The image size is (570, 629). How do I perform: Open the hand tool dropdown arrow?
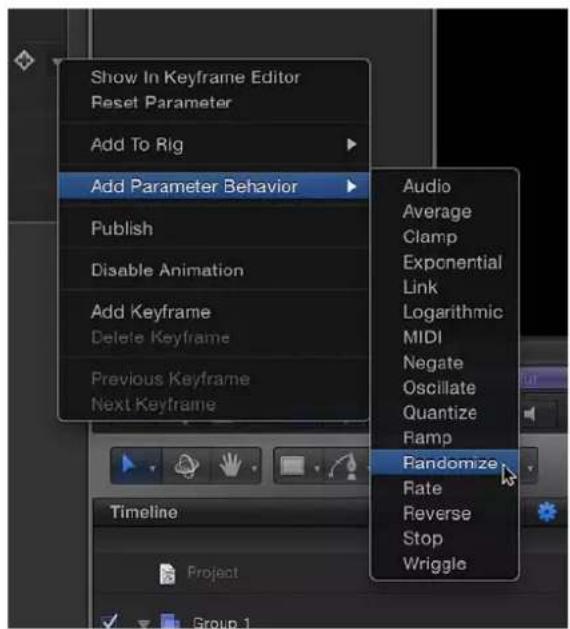[x=254, y=468]
